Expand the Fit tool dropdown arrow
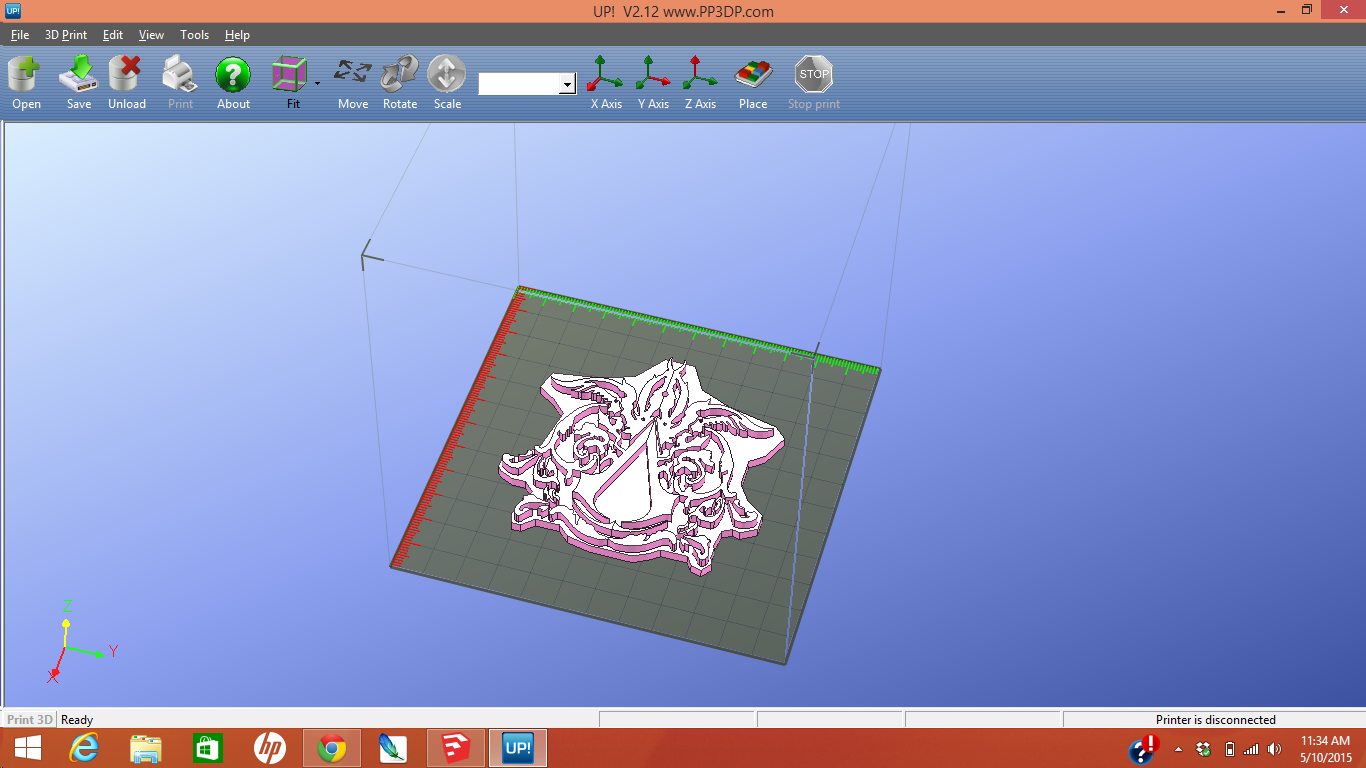The height and width of the screenshot is (768, 1366). [316, 84]
